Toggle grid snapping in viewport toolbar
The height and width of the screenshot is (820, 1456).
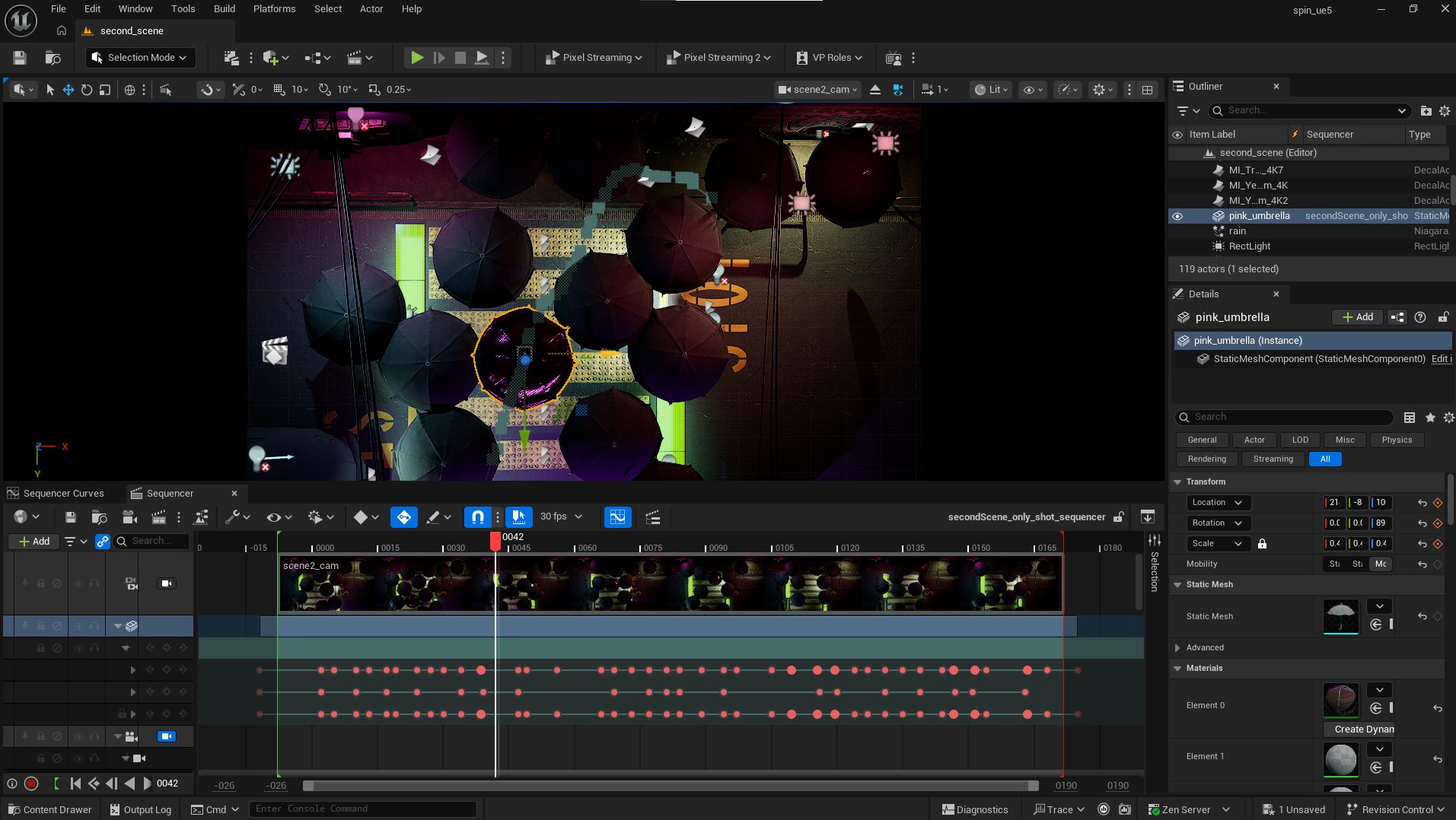pos(279,90)
